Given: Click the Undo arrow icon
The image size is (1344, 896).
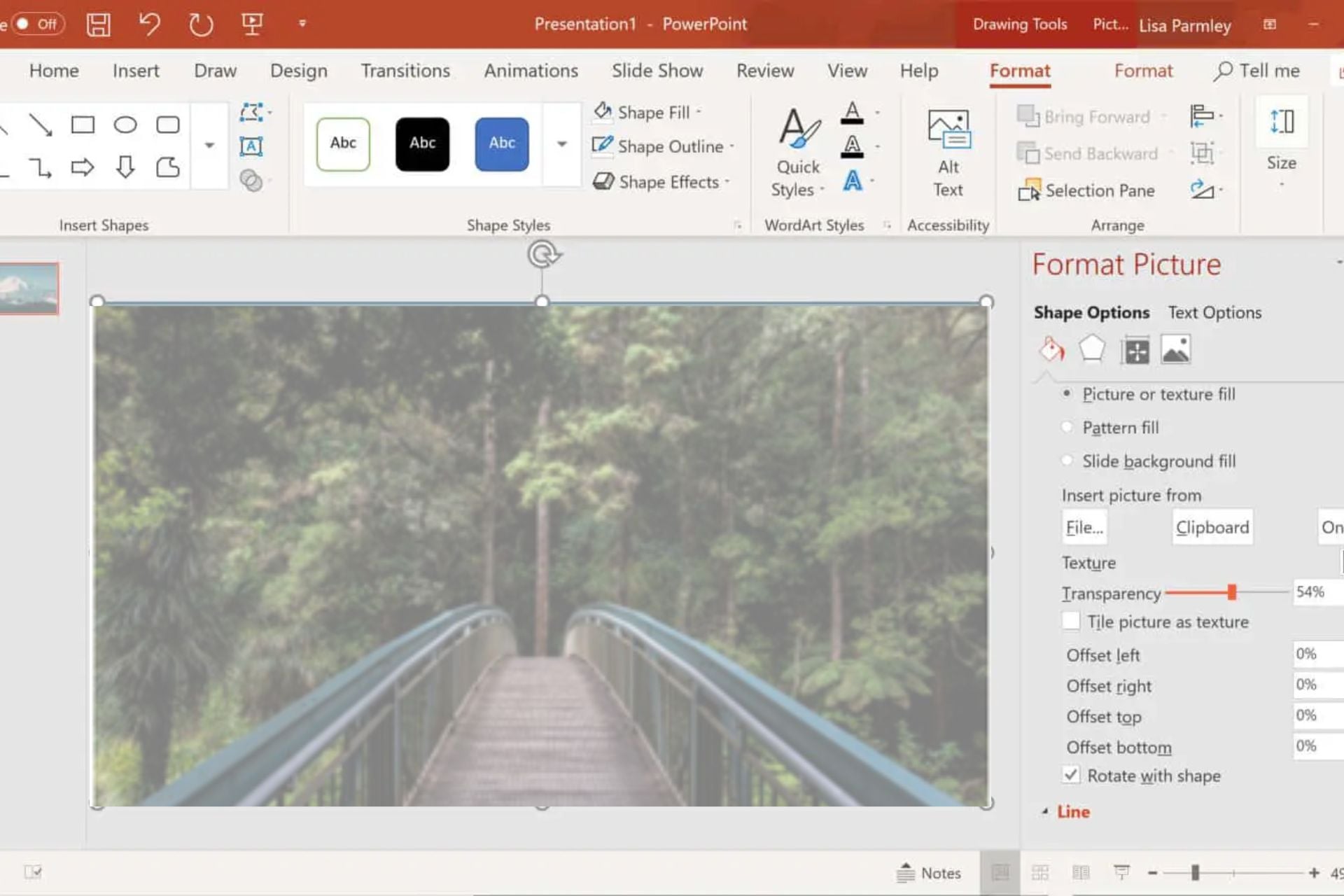Looking at the screenshot, I should point(149,24).
